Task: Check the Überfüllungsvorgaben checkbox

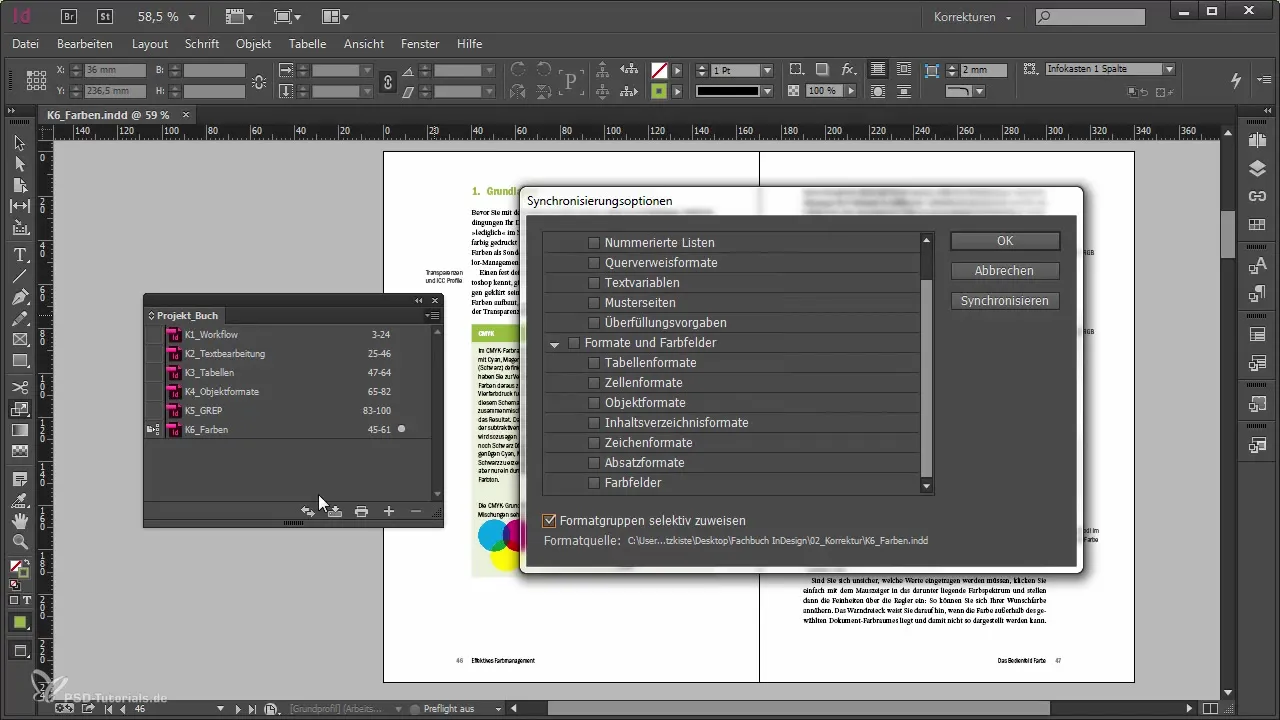Action: [594, 323]
